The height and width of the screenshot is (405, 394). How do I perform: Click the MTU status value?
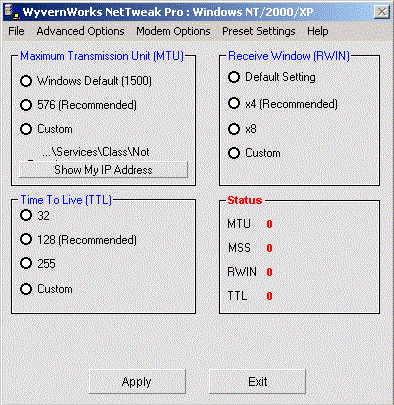pyautogui.click(x=269, y=224)
